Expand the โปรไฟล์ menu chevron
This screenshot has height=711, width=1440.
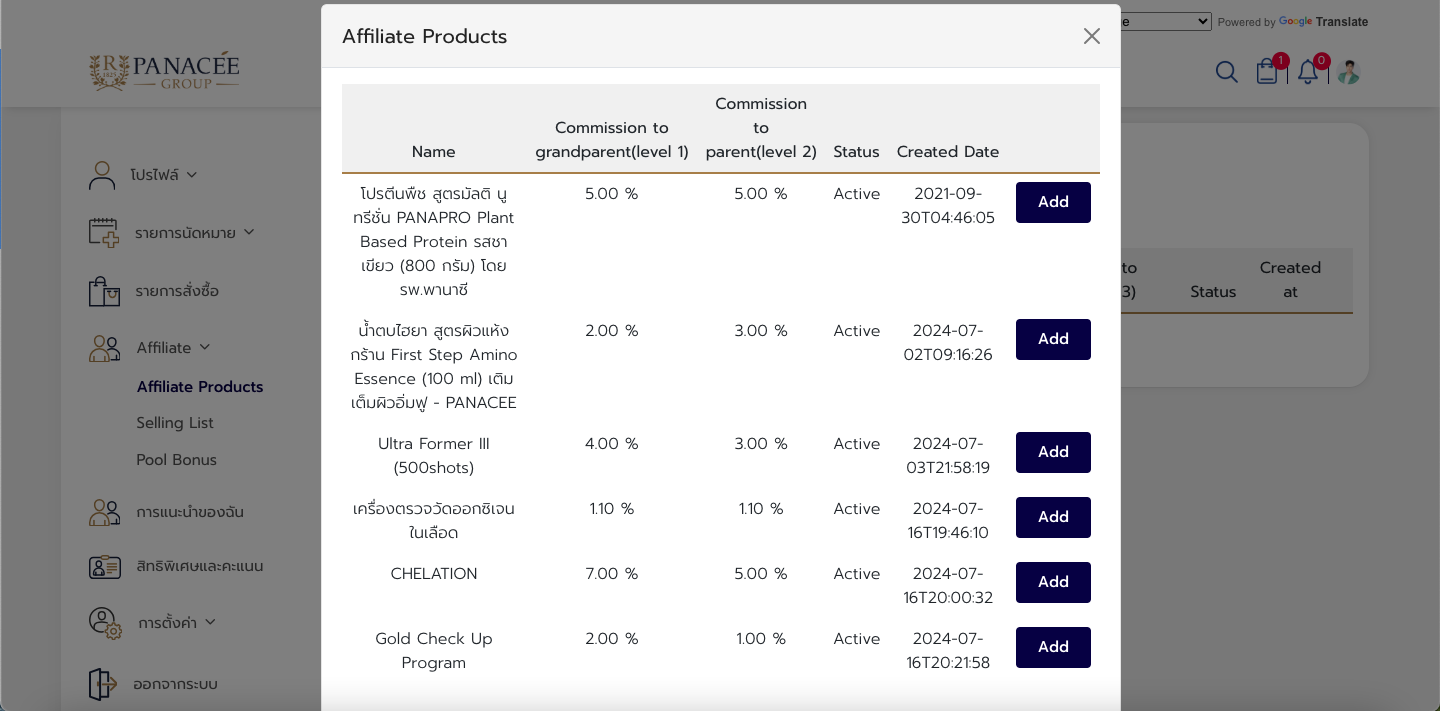[191, 175]
